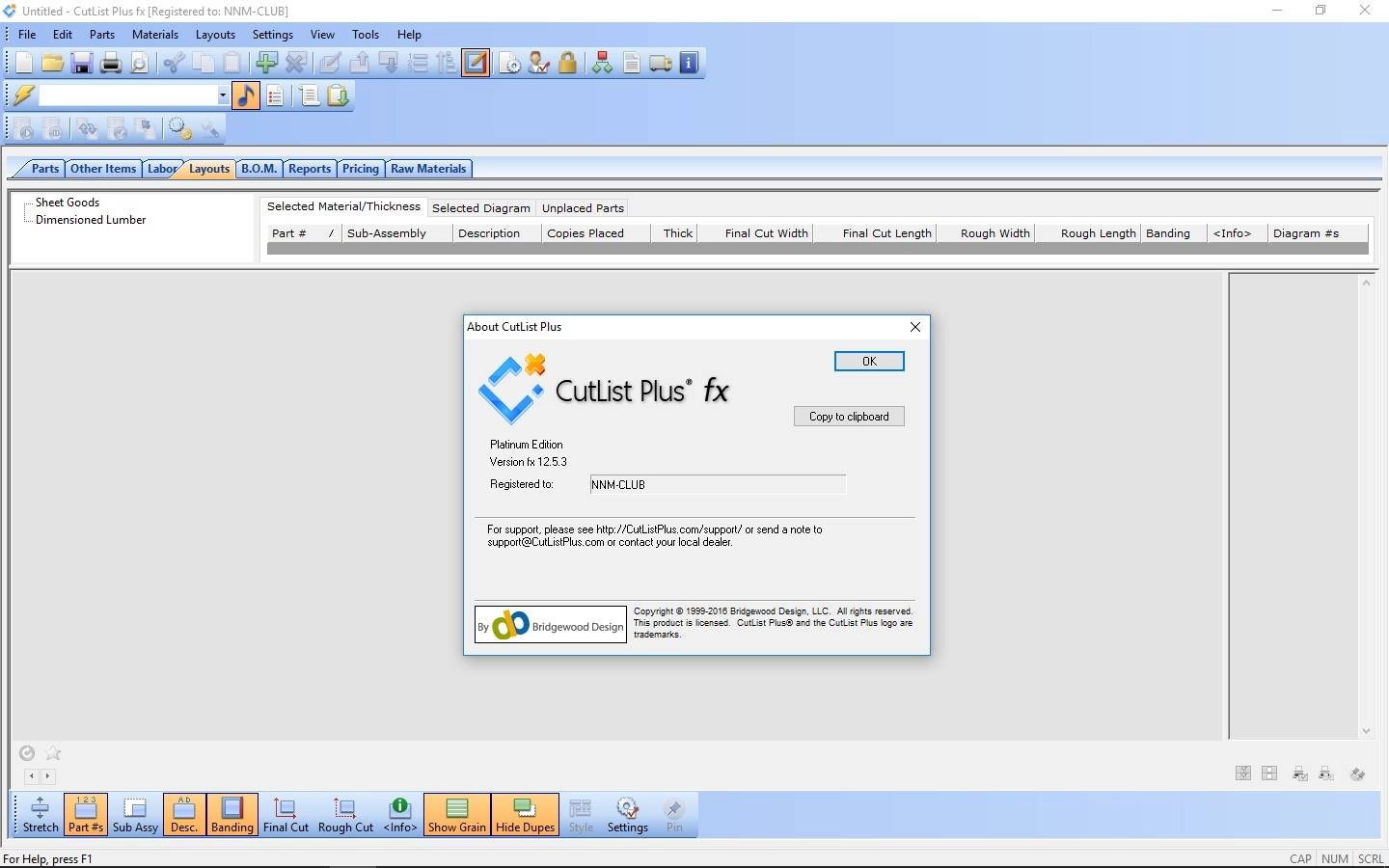This screenshot has width=1389, height=868.
Task: Click the scrollbar down arrow in right panel
Action: [x=1366, y=731]
